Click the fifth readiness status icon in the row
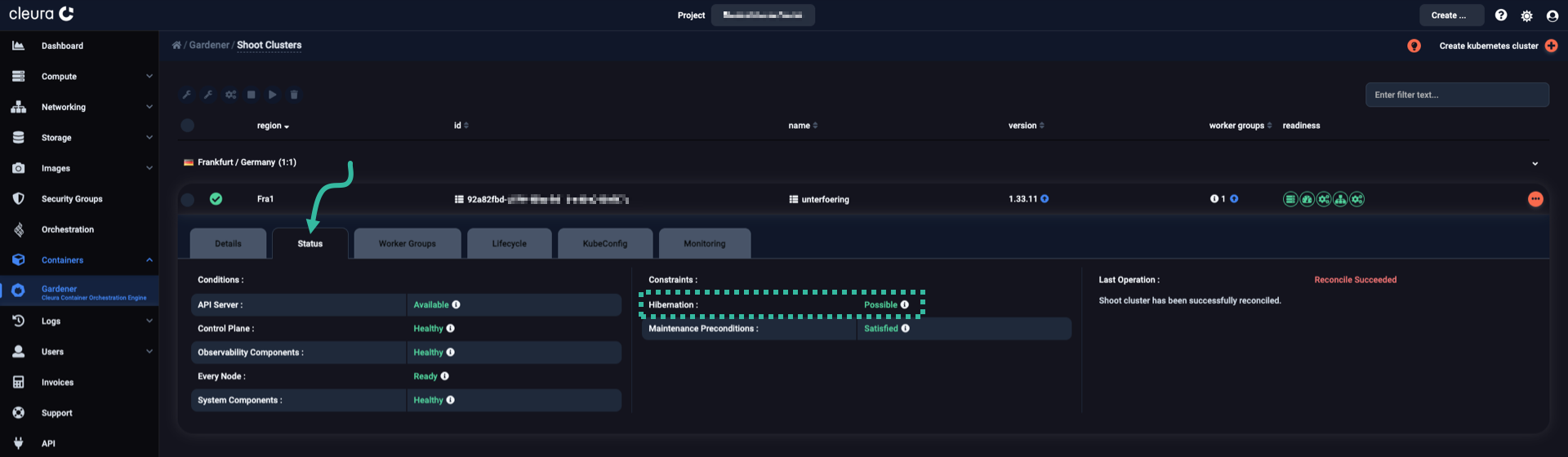The height and width of the screenshot is (457, 1568). tap(1357, 199)
